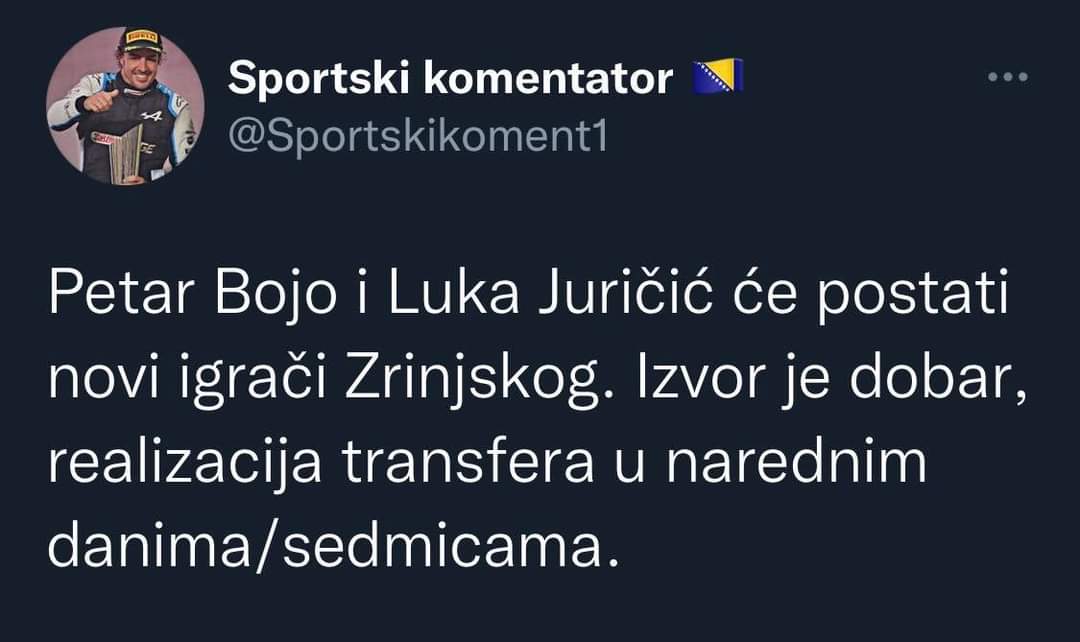Click the cap in the avatar photo
The height and width of the screenshot is (642, 1080).
141,41
